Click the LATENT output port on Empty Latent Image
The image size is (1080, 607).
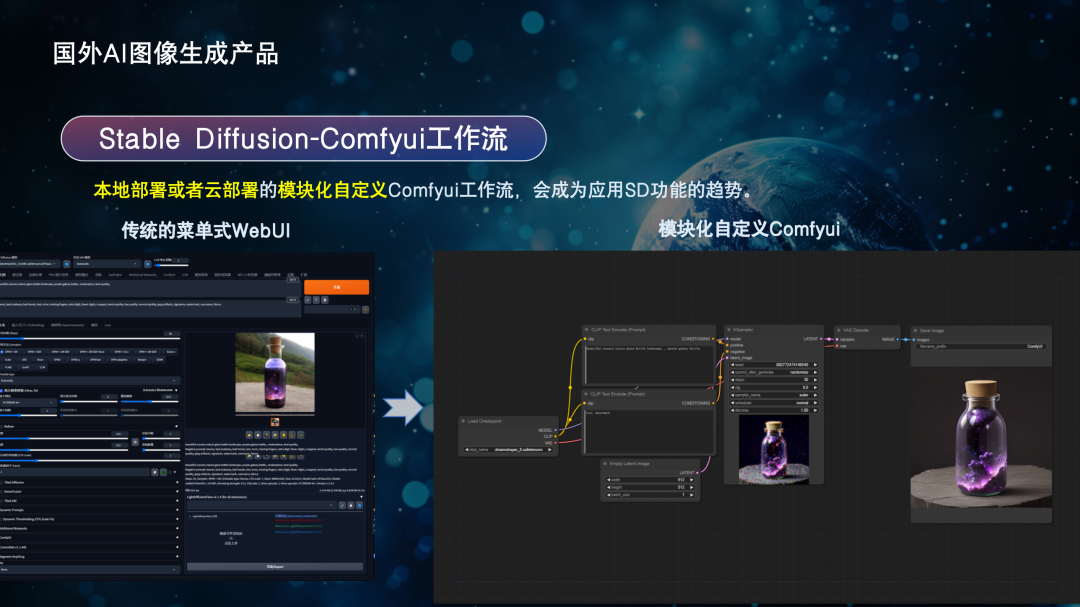[697, 473]
